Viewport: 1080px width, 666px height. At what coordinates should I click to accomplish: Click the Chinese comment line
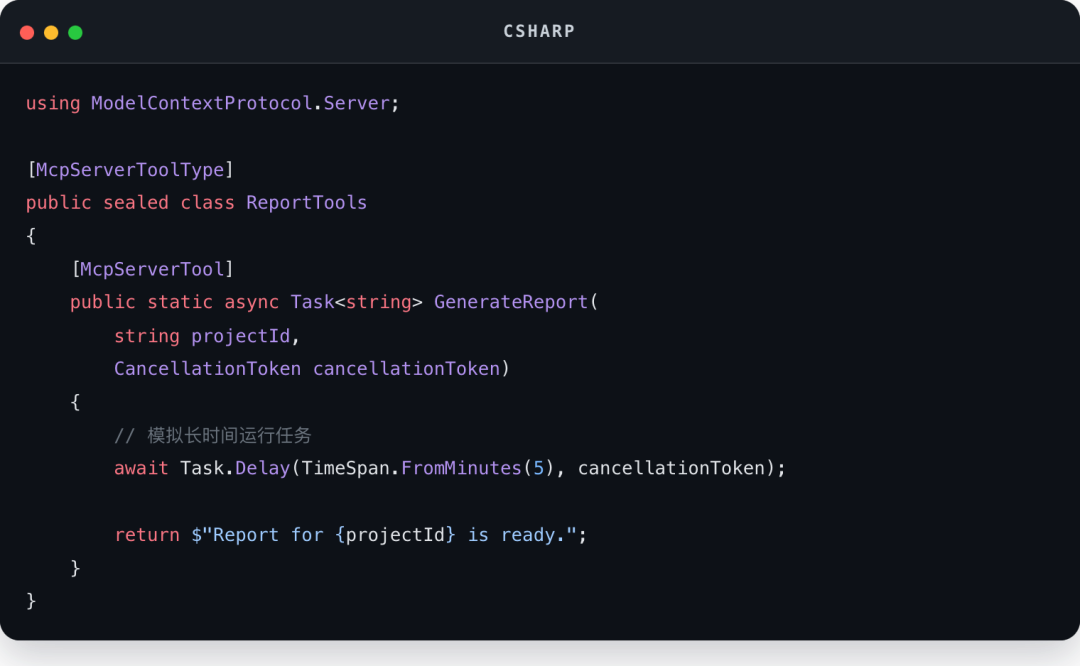pyautogui.click(x=213, y=435)
